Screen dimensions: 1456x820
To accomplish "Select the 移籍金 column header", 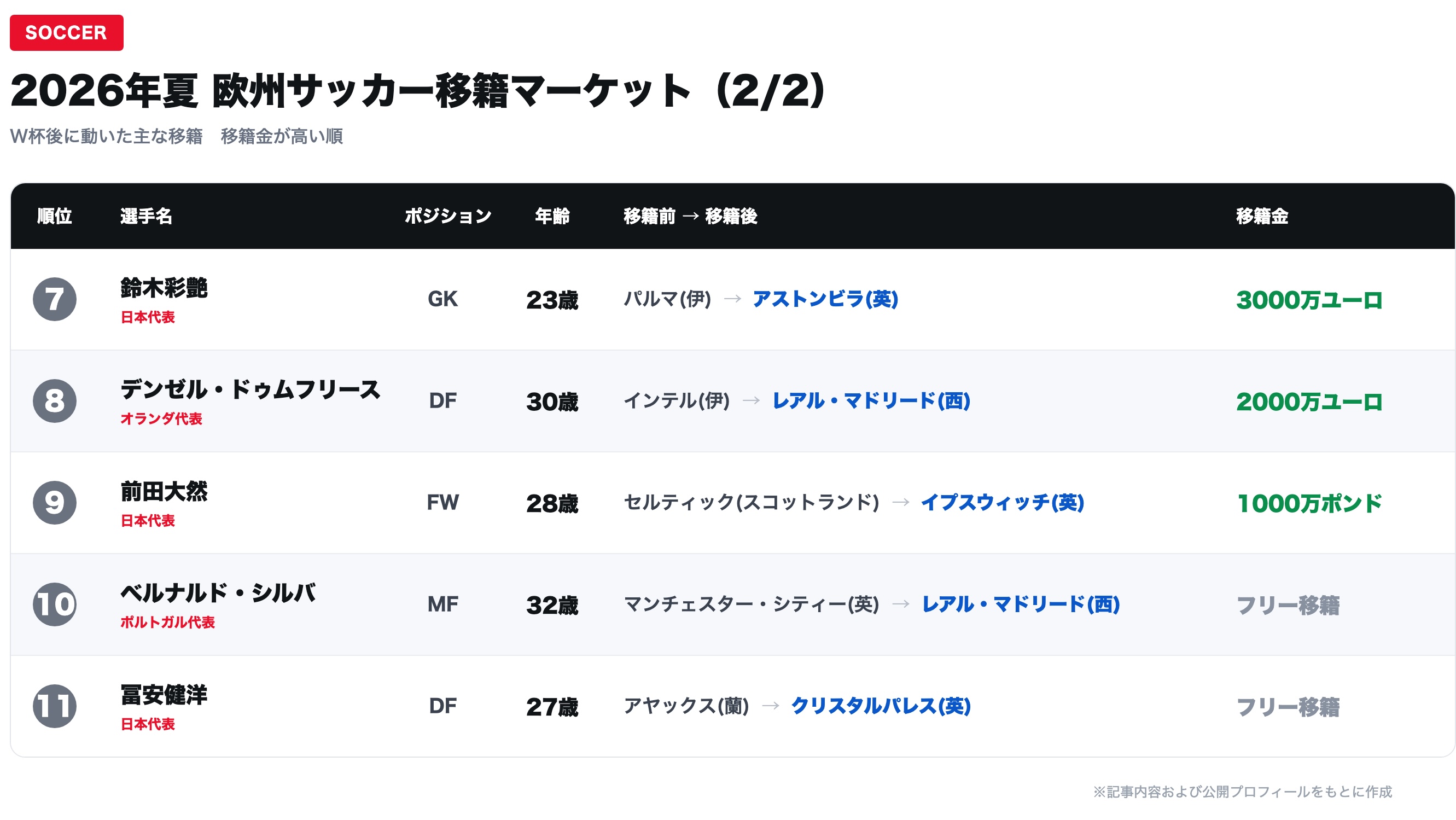I will click(1262, 216).
